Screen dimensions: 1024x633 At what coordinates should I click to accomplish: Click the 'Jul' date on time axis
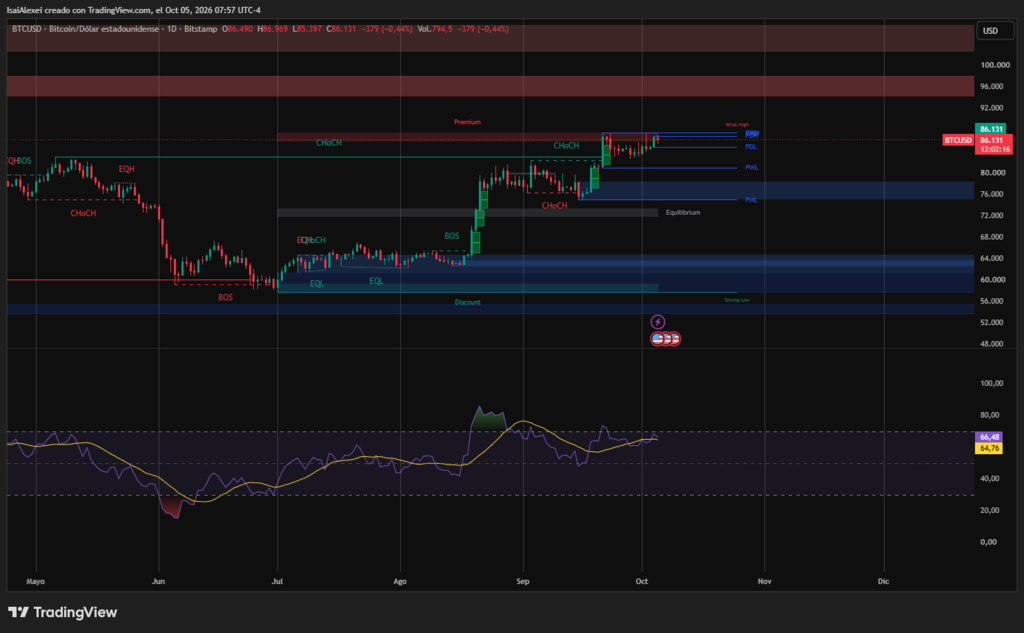[277, 581]
